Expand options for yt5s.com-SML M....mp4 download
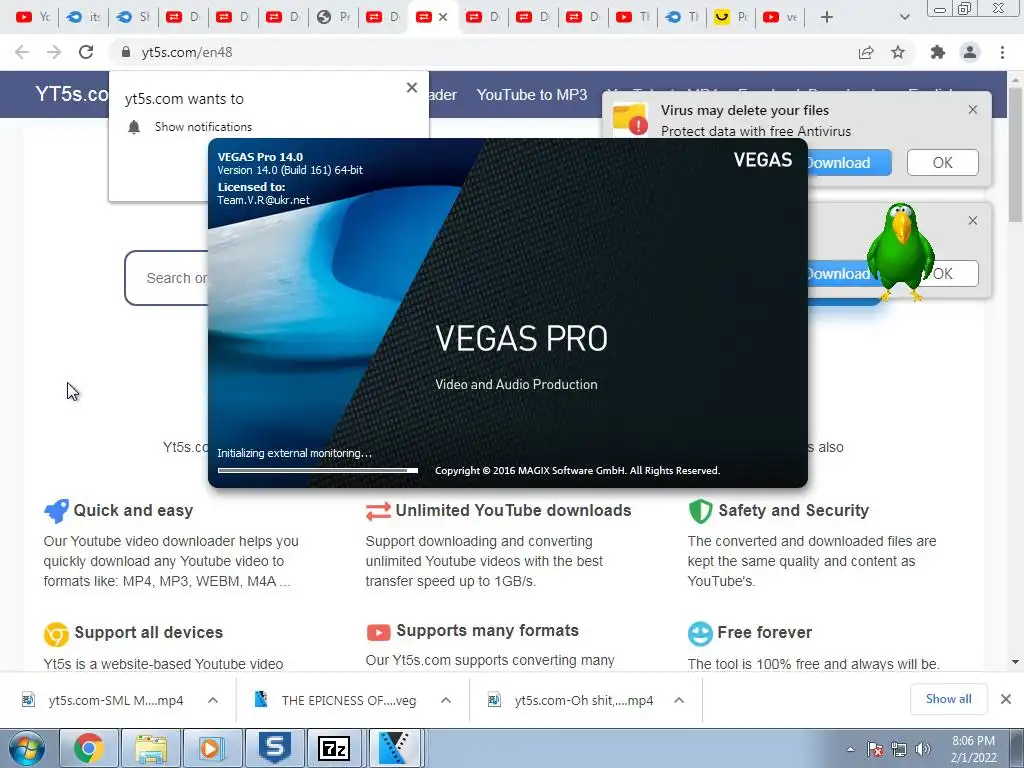 (x=213, y=700)
